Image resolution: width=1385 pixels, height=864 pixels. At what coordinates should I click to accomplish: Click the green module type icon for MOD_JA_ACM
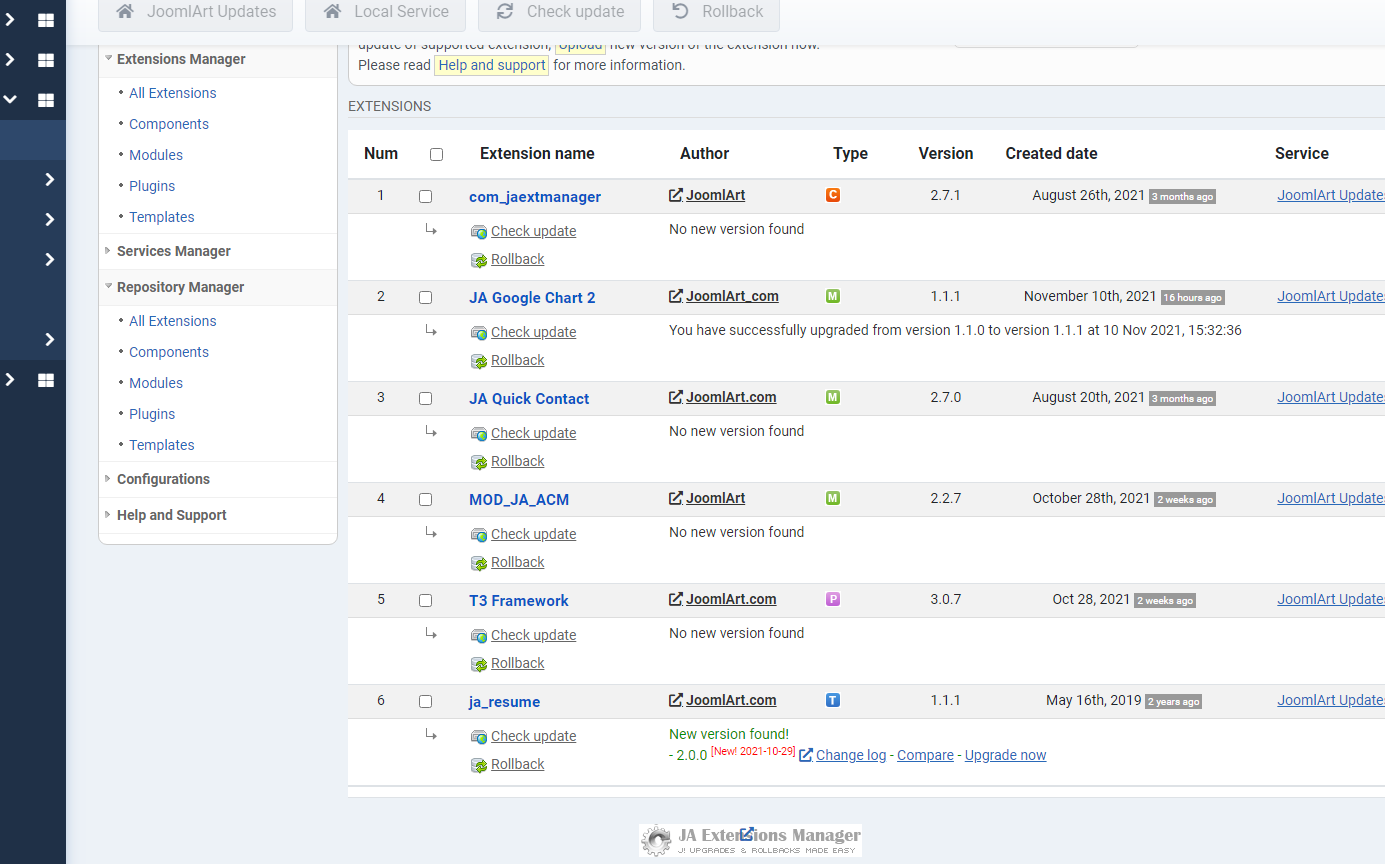[x=833, y=498]
